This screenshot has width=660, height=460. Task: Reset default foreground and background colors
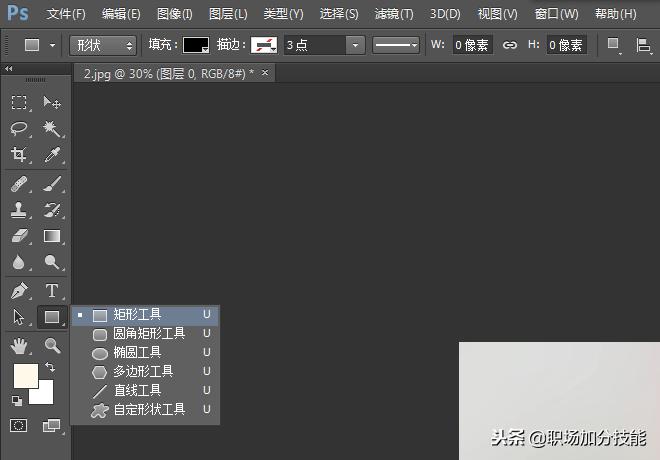coord(17,401)
